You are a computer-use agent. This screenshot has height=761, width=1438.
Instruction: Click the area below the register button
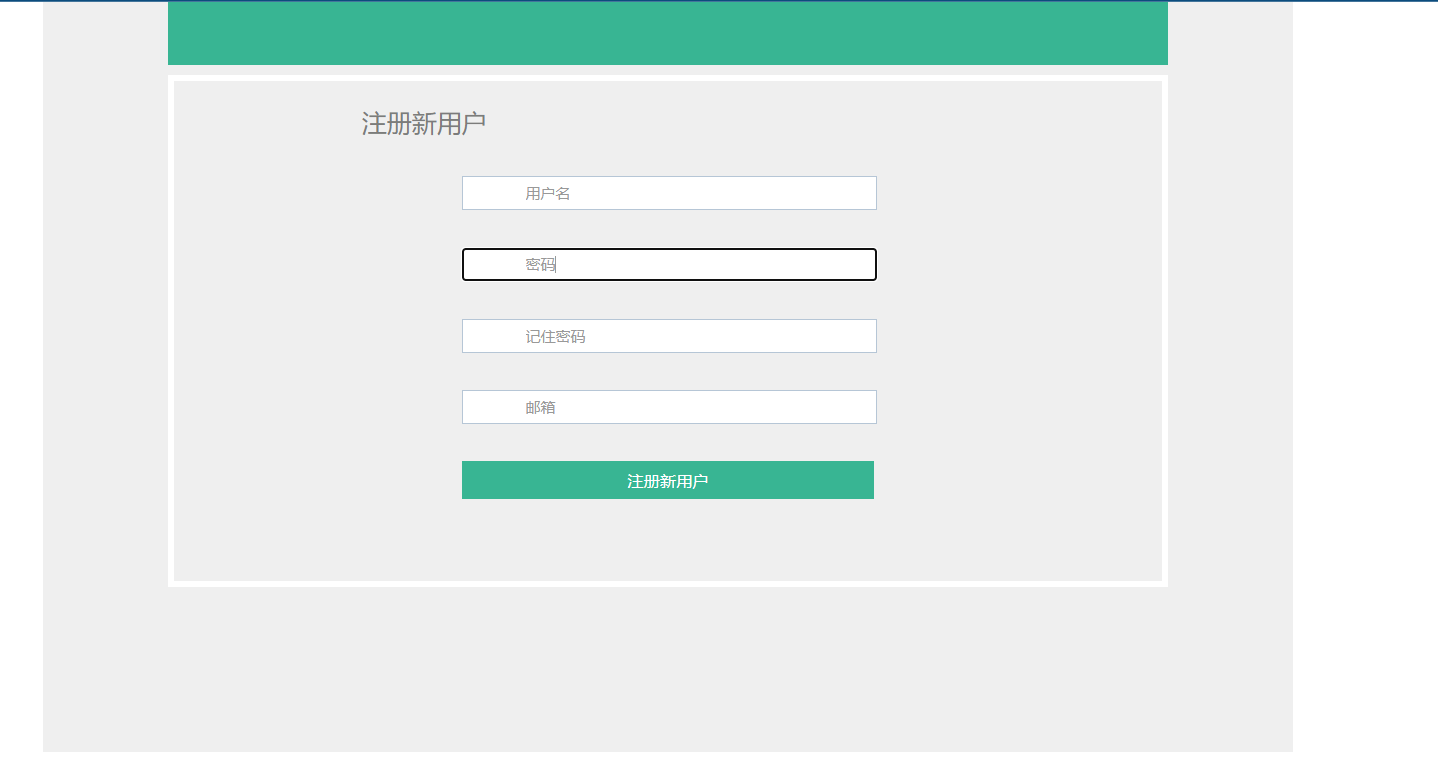point(668,540)
